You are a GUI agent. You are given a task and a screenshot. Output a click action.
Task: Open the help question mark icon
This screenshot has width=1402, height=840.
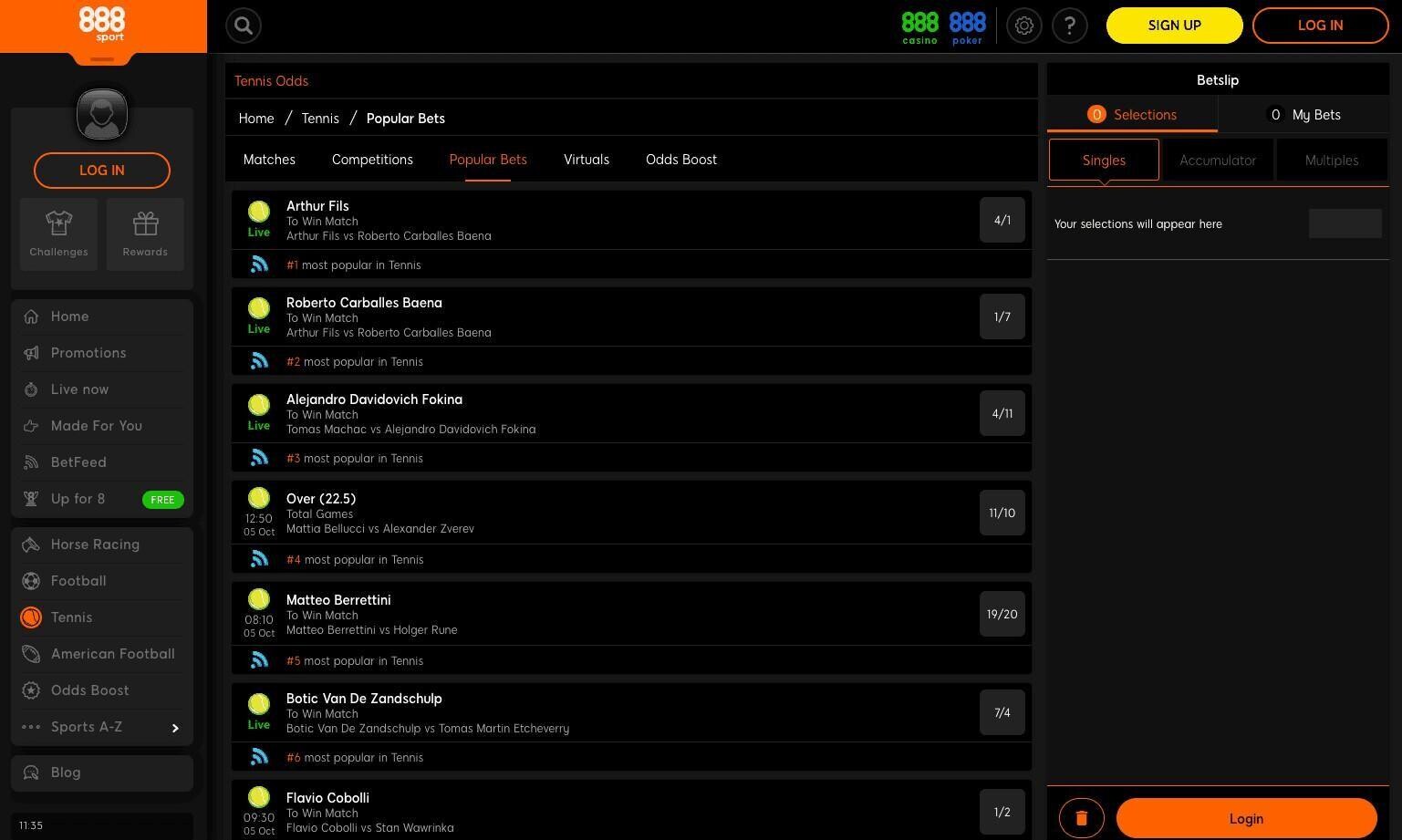coord(1070,26)
